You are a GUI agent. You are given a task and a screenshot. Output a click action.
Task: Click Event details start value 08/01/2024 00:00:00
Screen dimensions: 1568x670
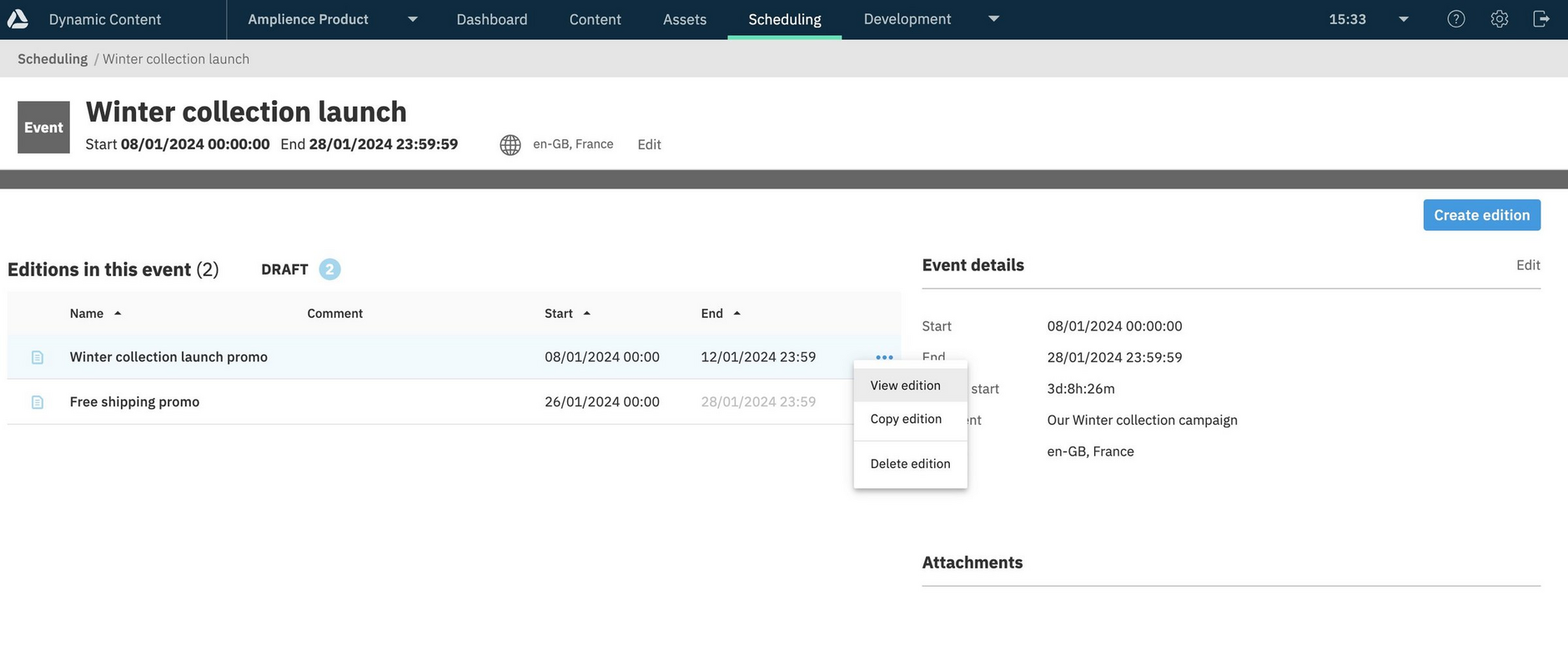pos(1114,326)
